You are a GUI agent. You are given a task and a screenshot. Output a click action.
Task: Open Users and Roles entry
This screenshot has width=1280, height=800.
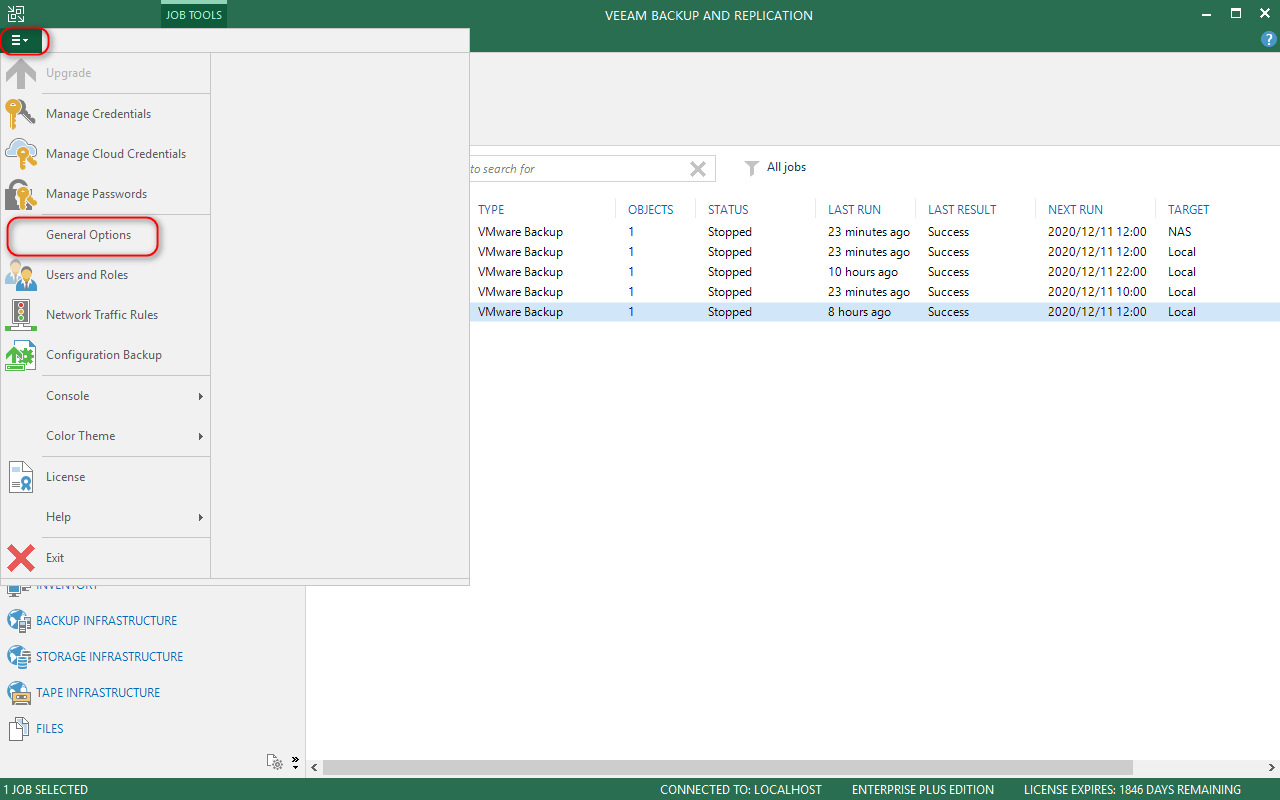coord(87,275)
